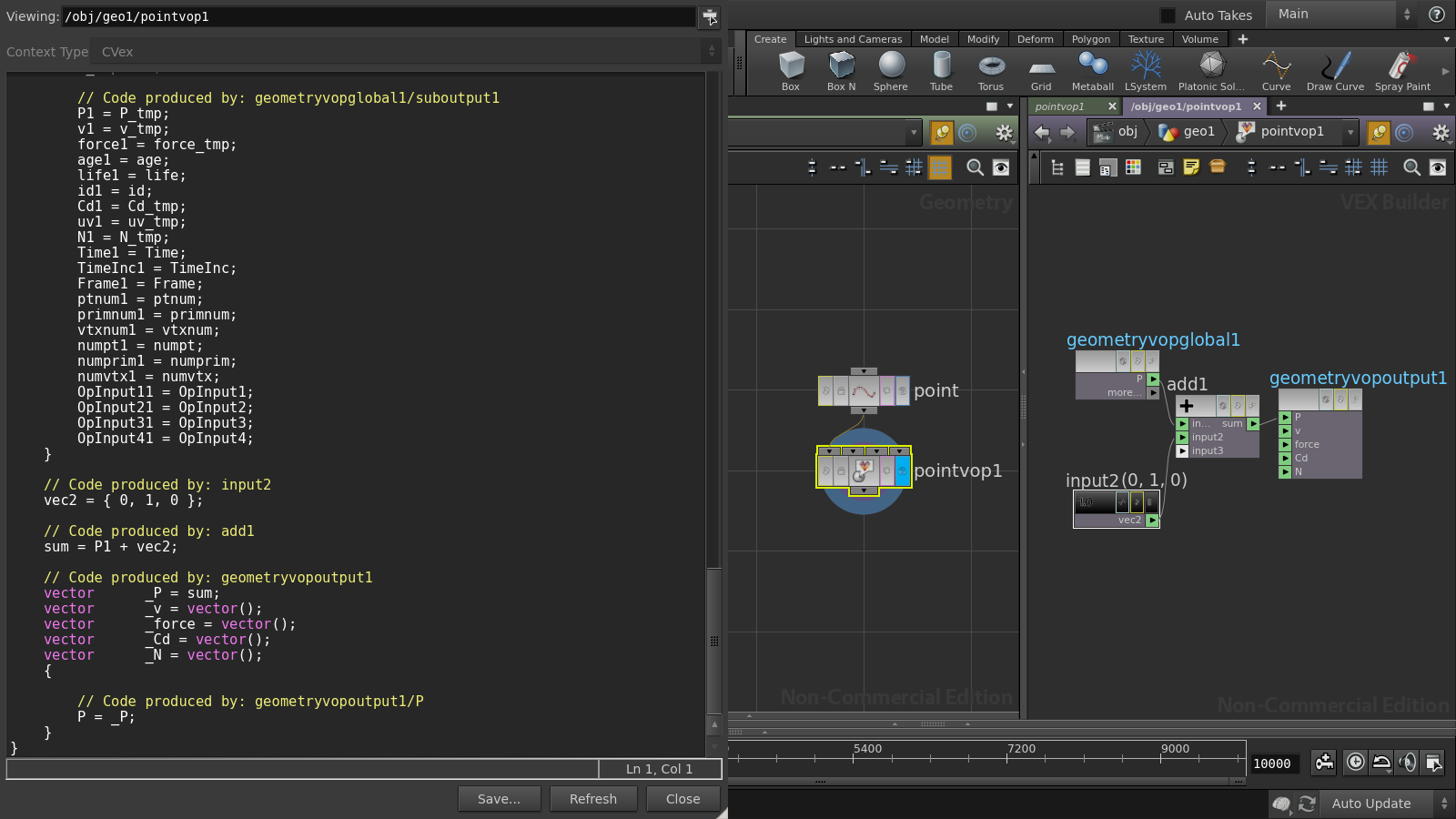
Task: Click the audio speaker icon
Action: 1407,763
